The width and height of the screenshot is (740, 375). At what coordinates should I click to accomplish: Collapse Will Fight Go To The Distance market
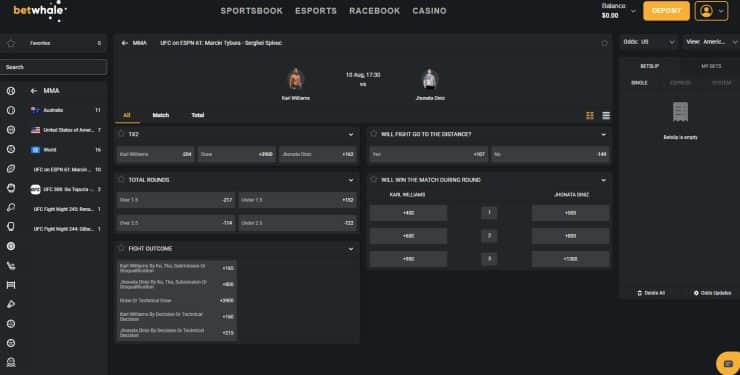click(604, 134)
